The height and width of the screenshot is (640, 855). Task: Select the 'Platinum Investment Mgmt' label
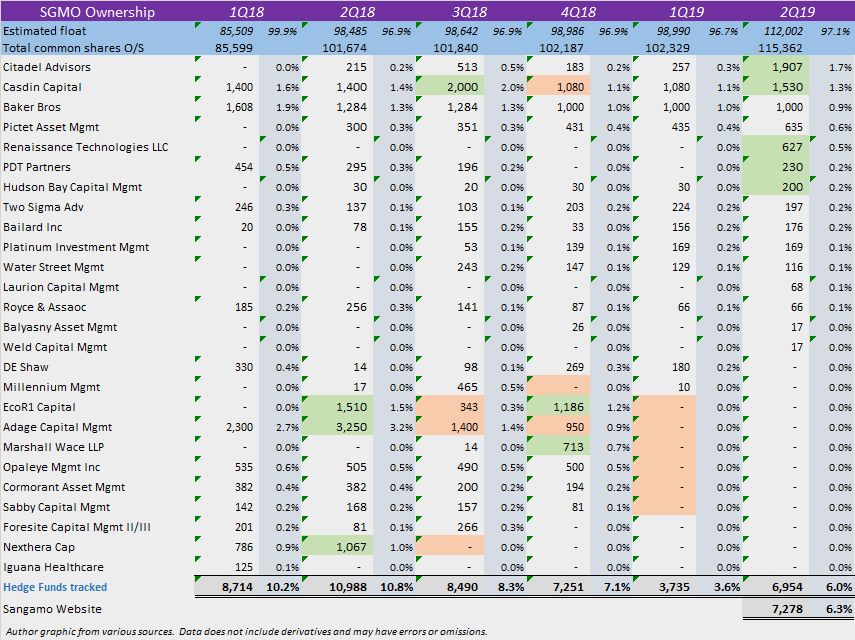pyautogui.click(x=76, y=247)
